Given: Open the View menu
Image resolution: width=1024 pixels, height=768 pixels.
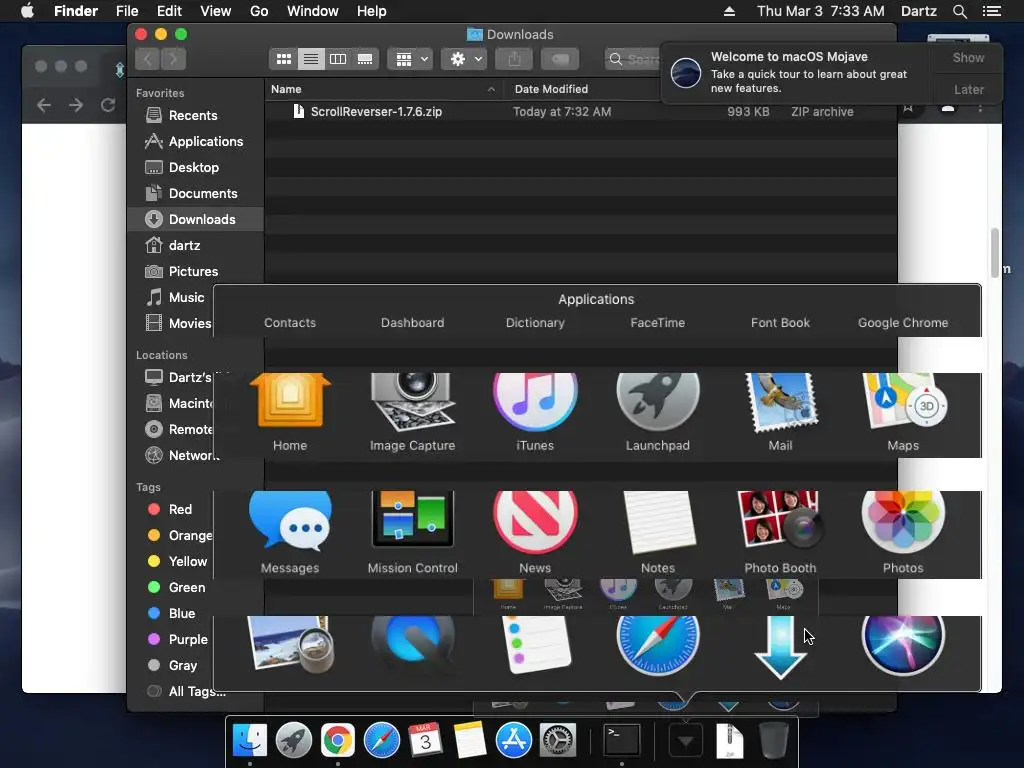Looking at the screenshot, I should pyautogui.click(x=216, y=11).
